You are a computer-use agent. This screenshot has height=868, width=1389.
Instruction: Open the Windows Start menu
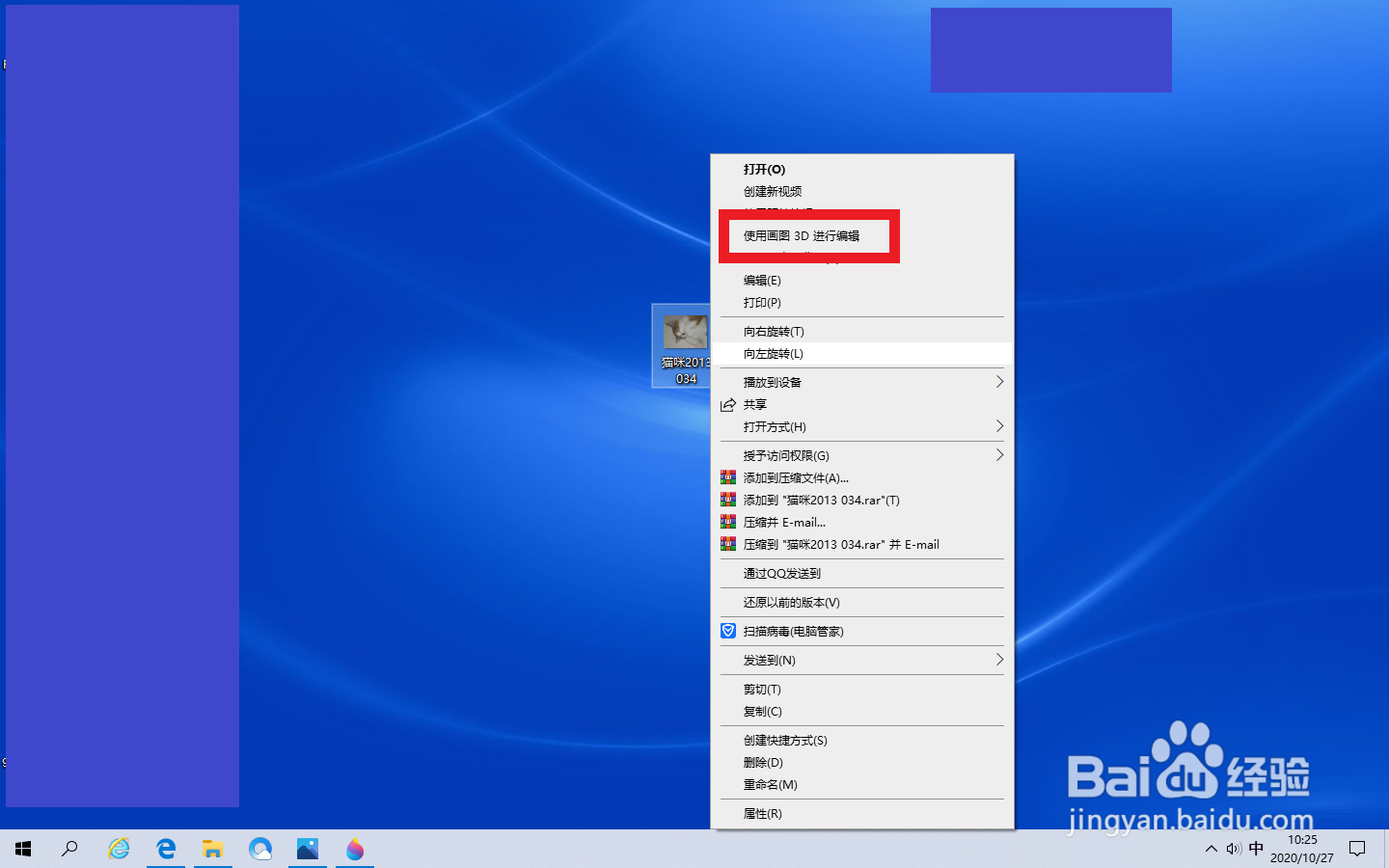[23, 849]
